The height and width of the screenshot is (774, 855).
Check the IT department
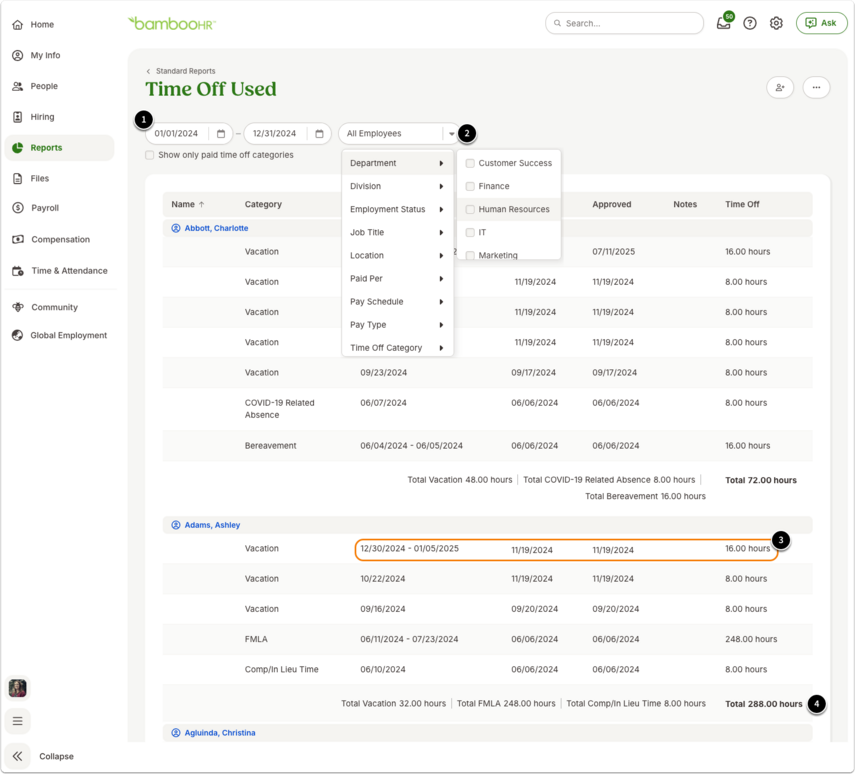click(x=470, y=232)
